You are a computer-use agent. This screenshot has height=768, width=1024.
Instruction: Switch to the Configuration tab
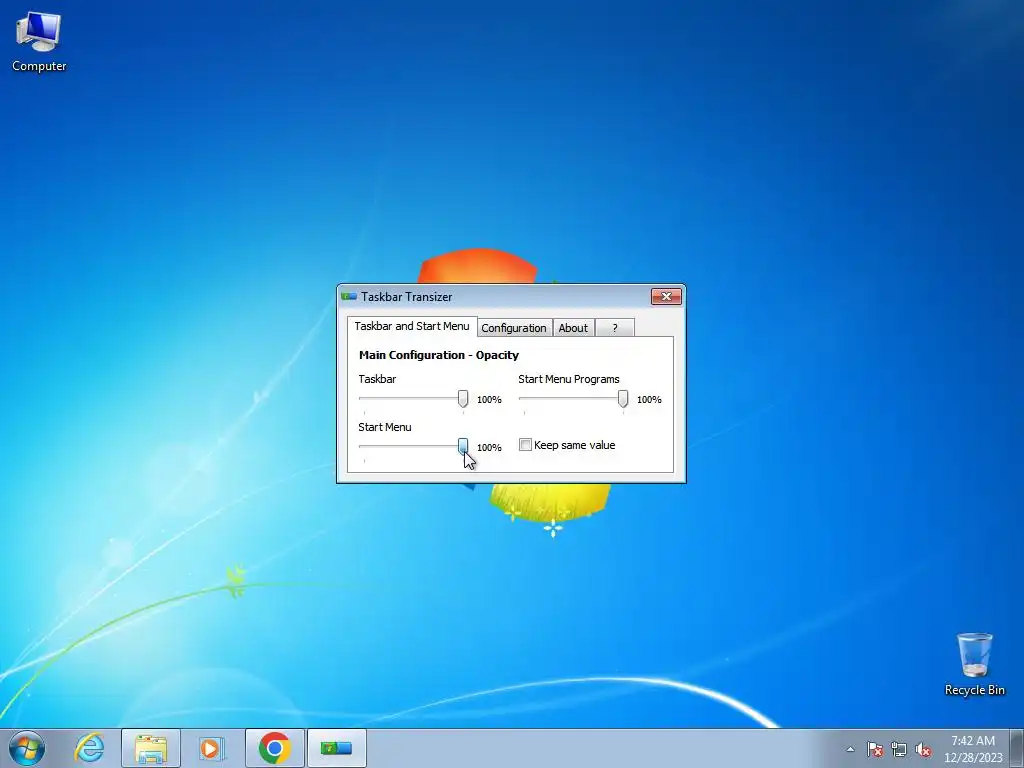pos(514,328)
